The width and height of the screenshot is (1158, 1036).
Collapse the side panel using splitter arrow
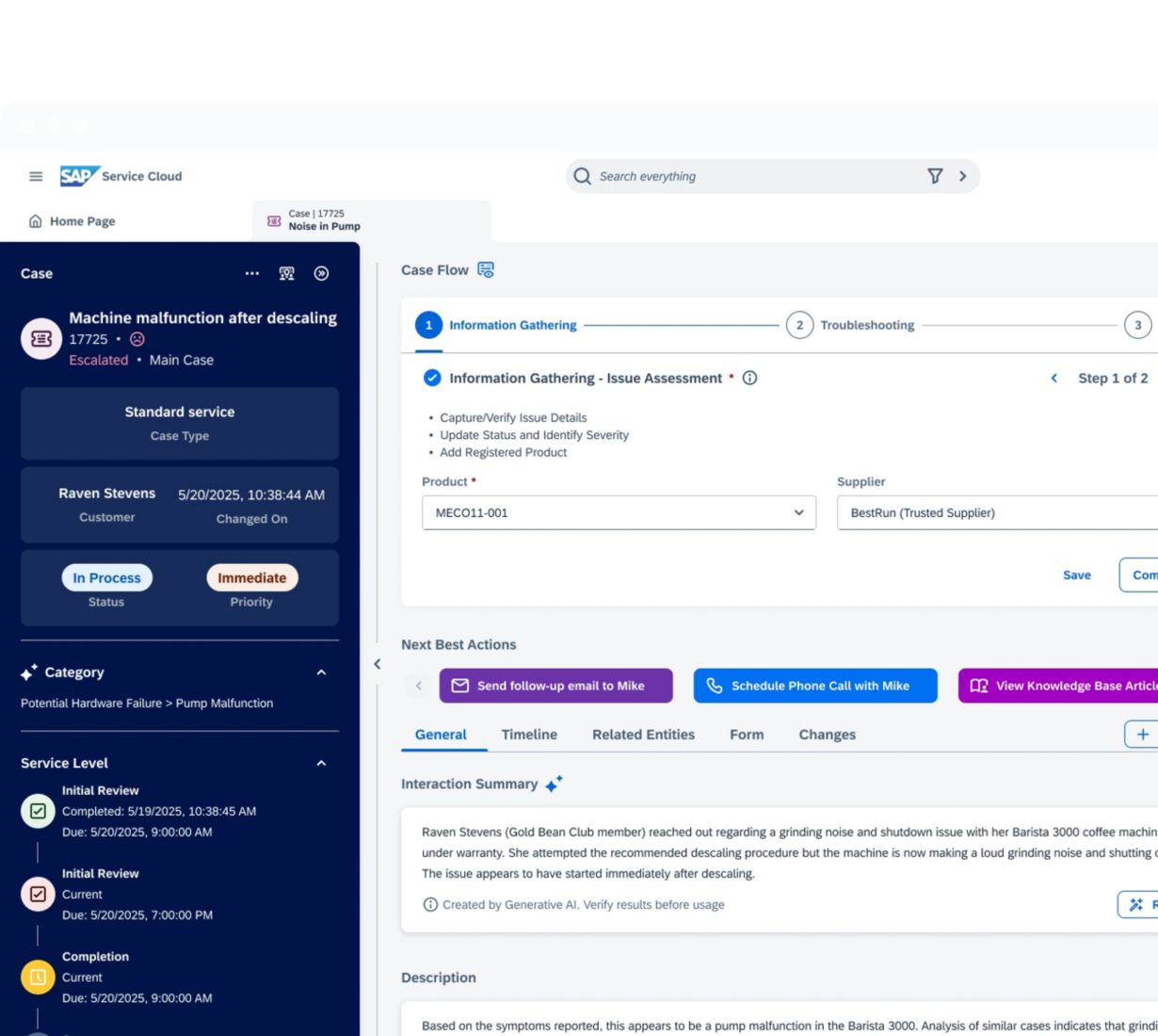click(x=378, y=664)
